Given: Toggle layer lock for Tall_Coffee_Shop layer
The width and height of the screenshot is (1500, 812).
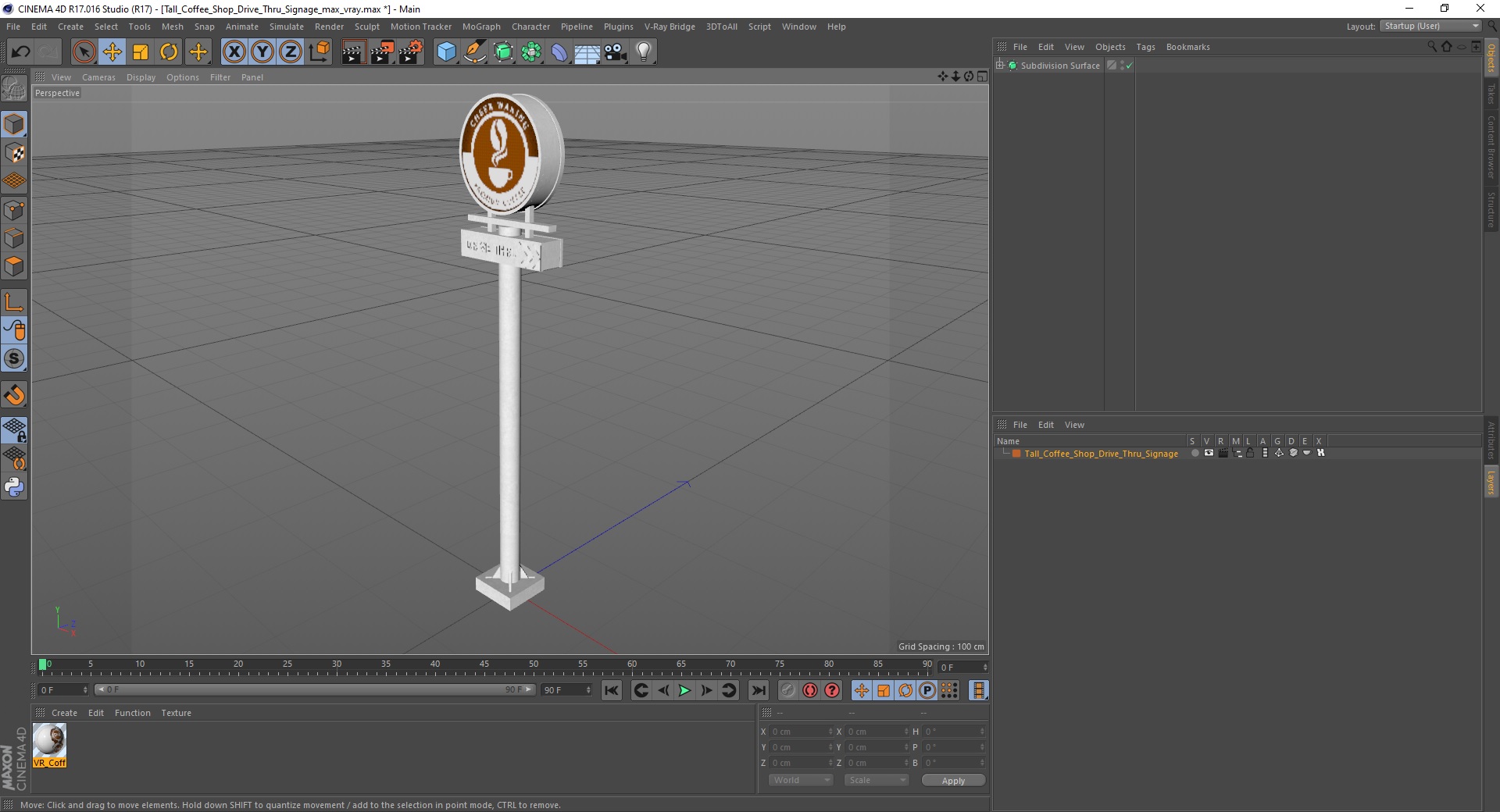Looking at the screenshot, I should (x=1250, y=453).
